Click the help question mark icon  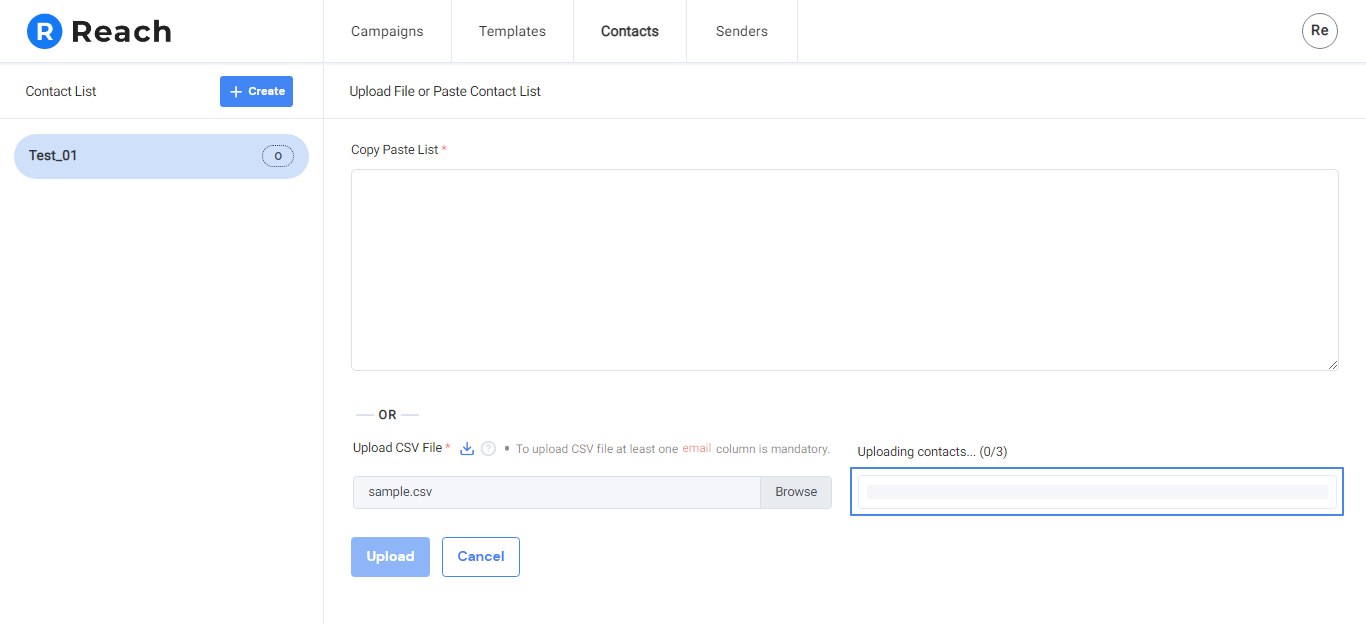(488, 449)
